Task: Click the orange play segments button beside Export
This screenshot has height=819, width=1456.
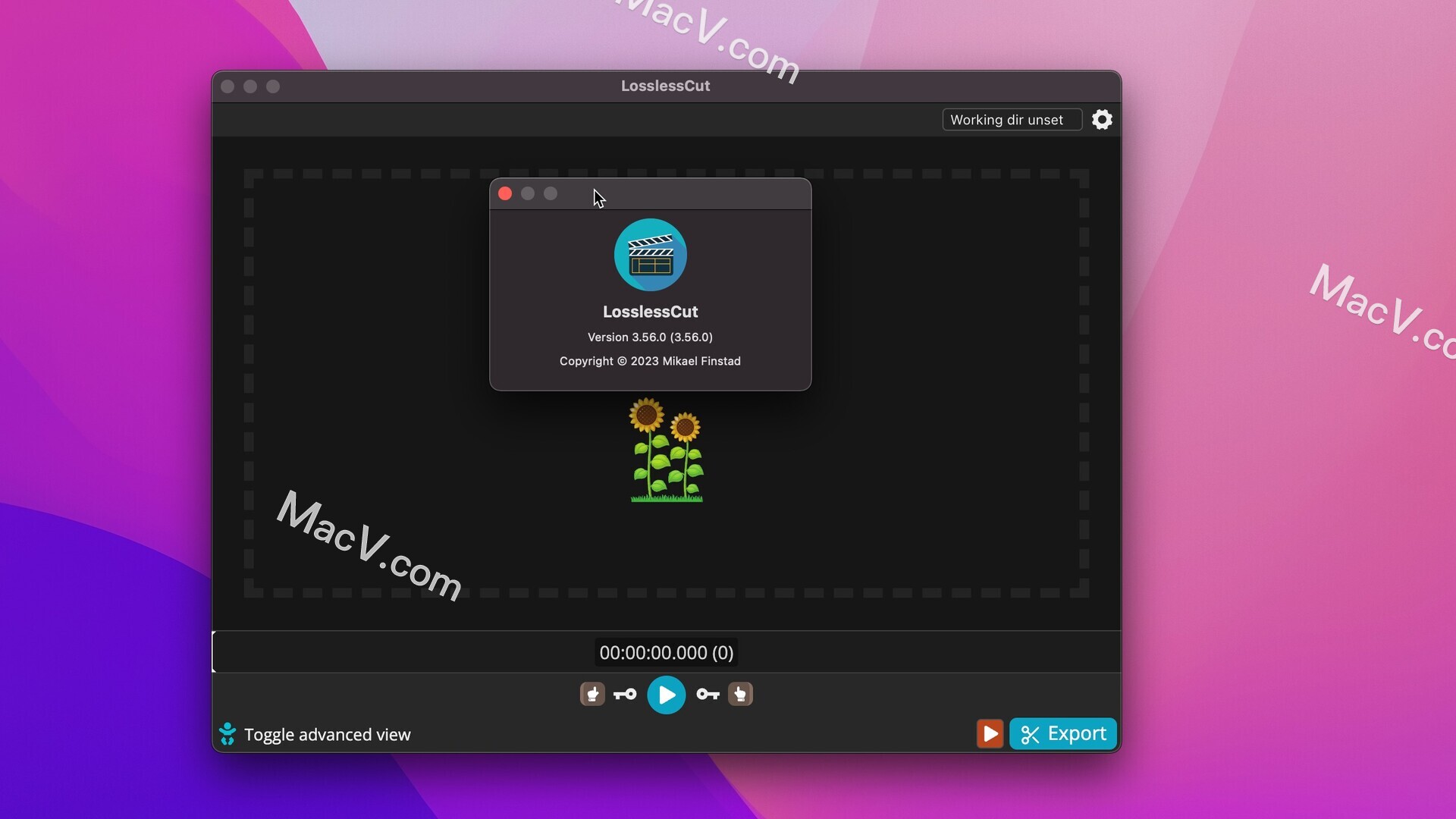Action: (x=990, y=733)
